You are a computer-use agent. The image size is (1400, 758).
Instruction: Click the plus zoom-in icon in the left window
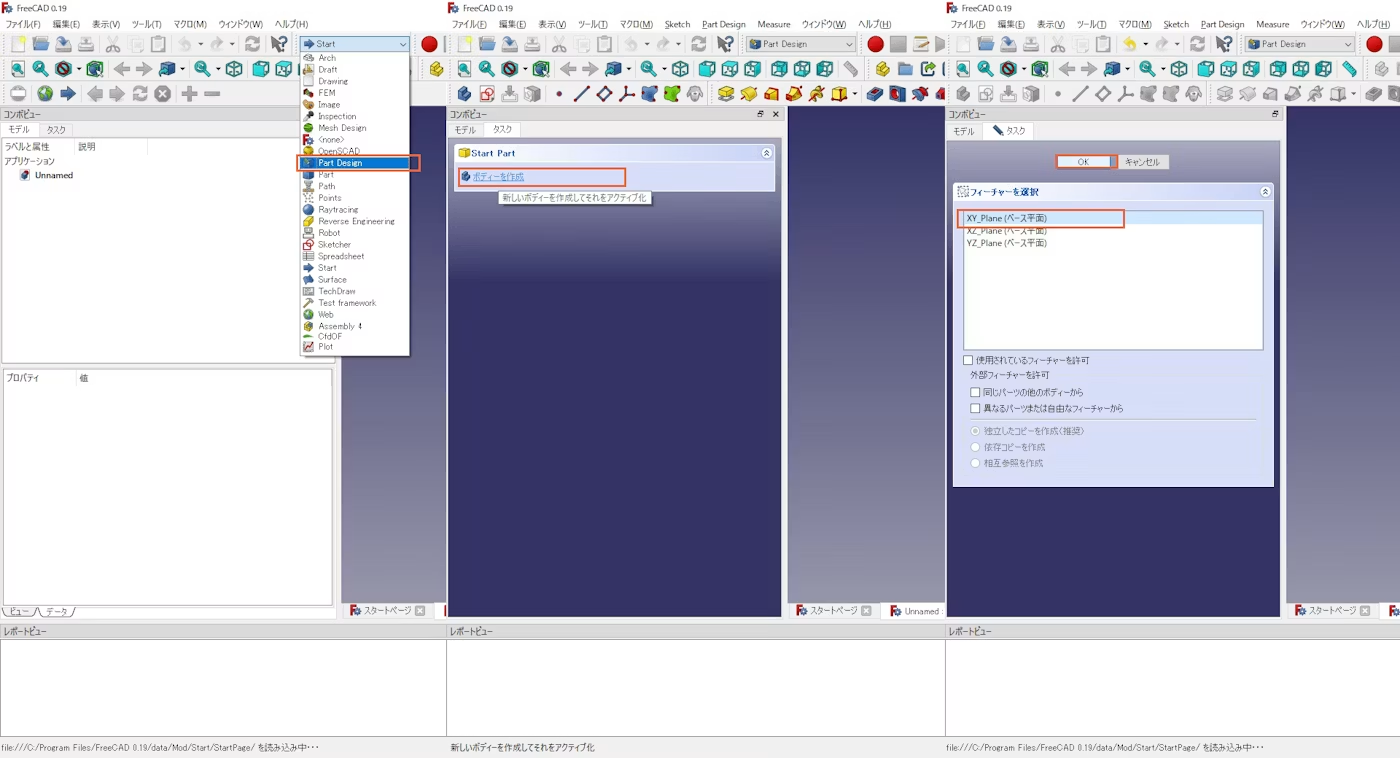click(x=189, y=94)
